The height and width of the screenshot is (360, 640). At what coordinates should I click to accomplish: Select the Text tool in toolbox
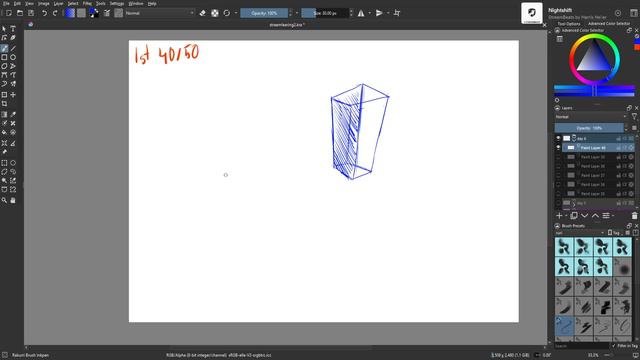coord(13,29)
